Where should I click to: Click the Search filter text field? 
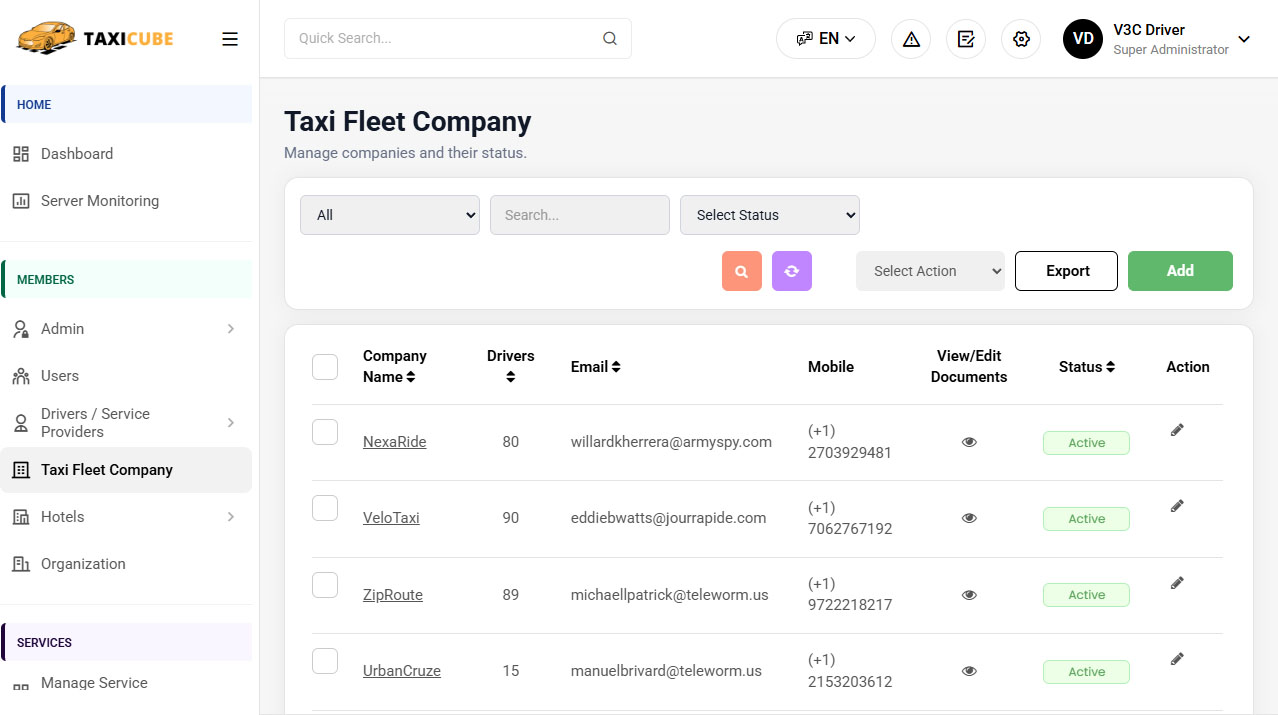[x=580, y=215]
